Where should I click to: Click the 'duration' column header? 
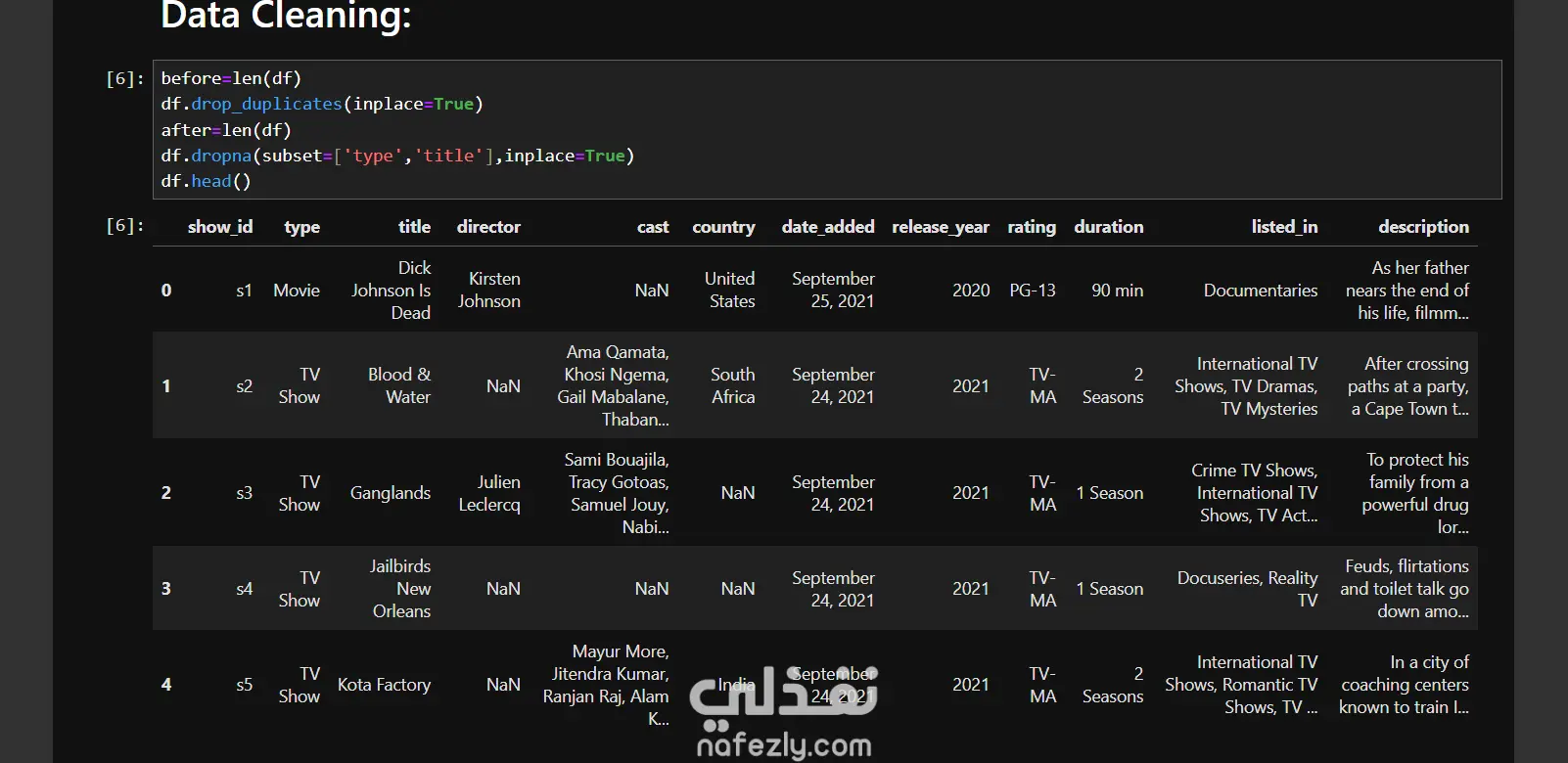click(x=1109, y=227)
